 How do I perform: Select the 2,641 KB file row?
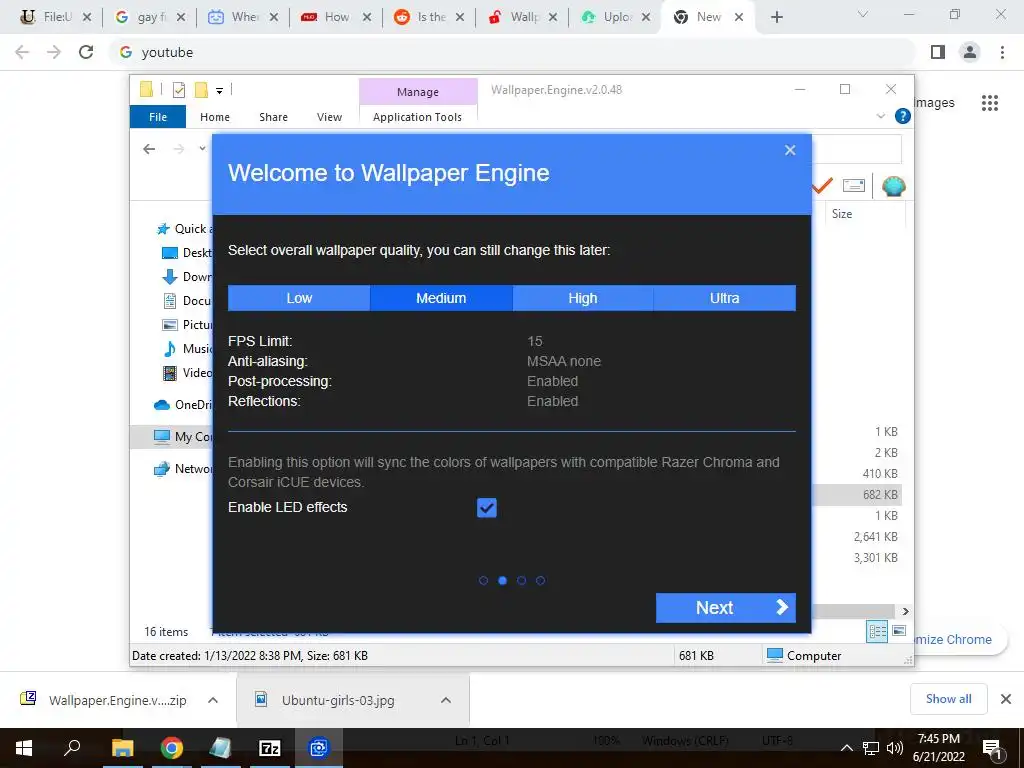click(857, 536)
